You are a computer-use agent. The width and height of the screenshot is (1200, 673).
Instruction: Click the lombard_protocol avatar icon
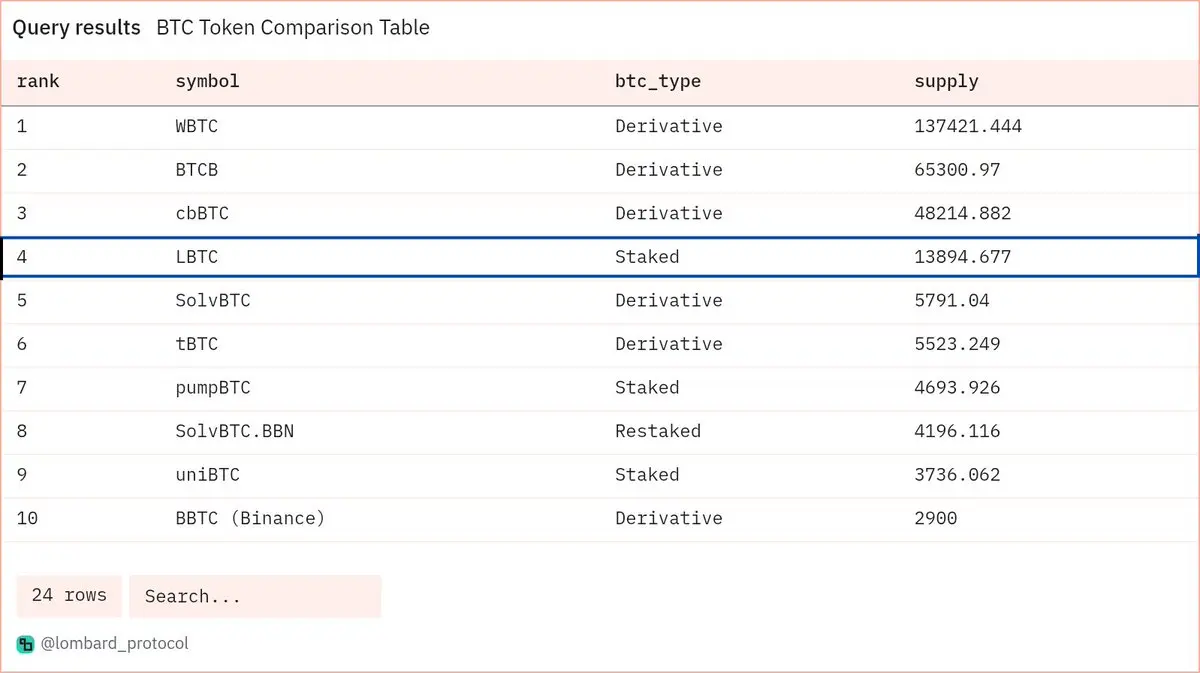point(25,644)
